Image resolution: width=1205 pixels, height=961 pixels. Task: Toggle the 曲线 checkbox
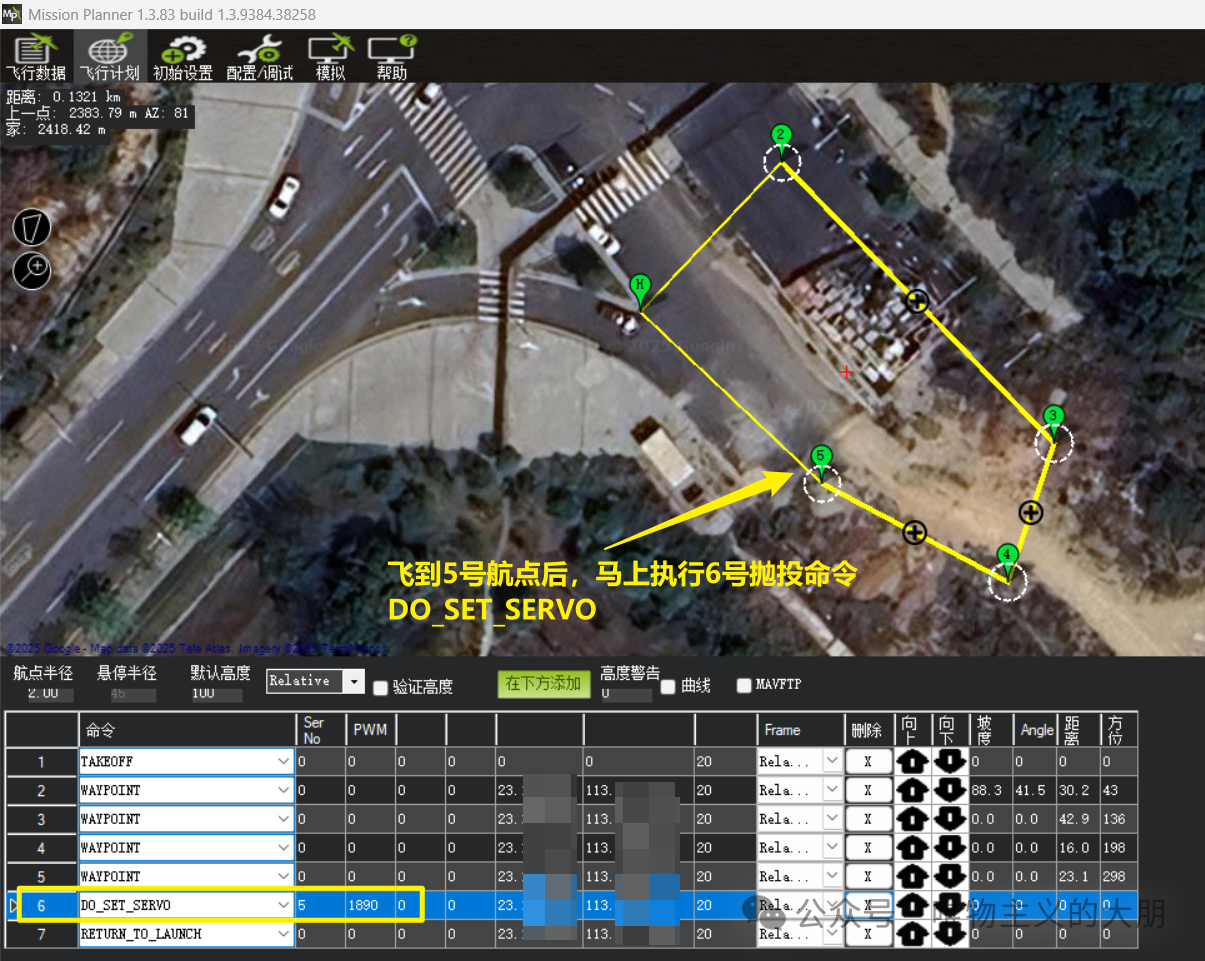tap(668, 686)
